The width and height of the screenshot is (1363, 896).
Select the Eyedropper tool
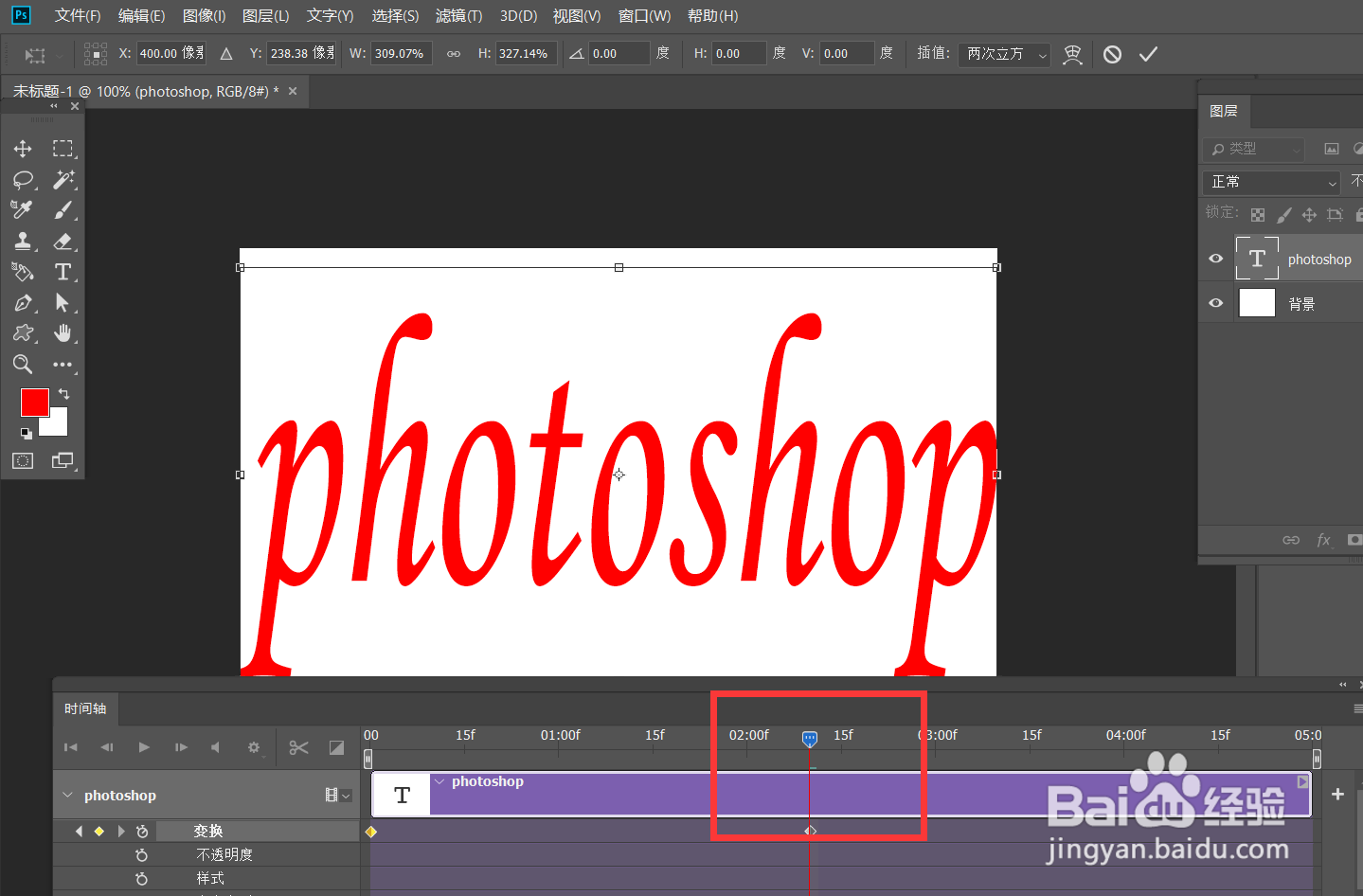tap(23, 210)
